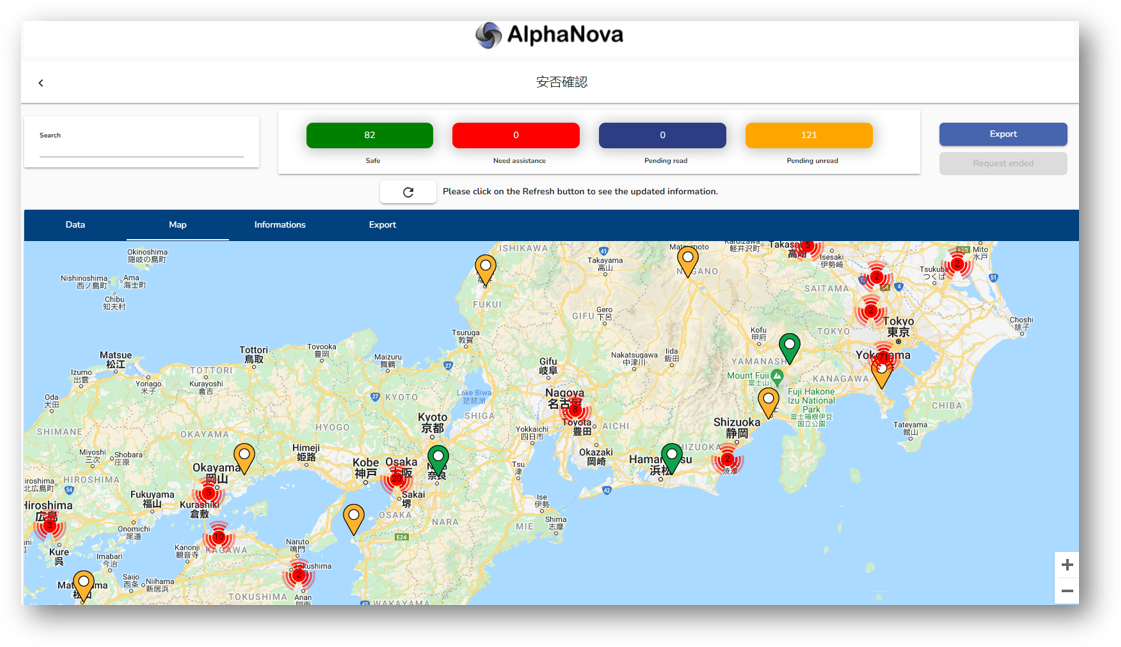
Task: Filter by the green Safe count
Action: coord(370,135)
